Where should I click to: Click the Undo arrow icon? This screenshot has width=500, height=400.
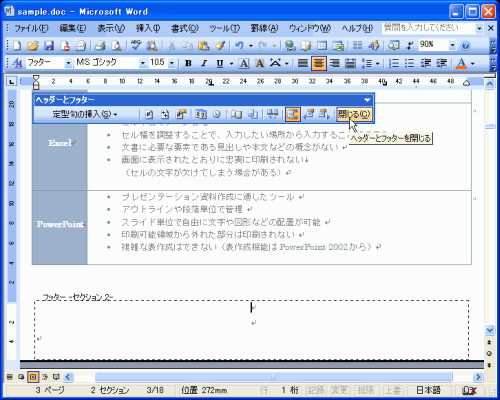pos(239,45)
